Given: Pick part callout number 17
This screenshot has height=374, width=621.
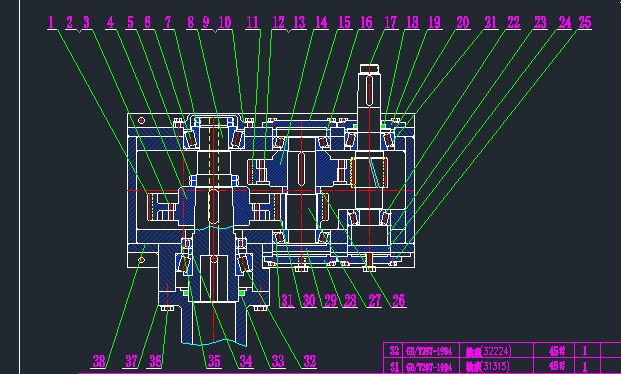Looking at the screenshot, I should click(x=391, y=22).
